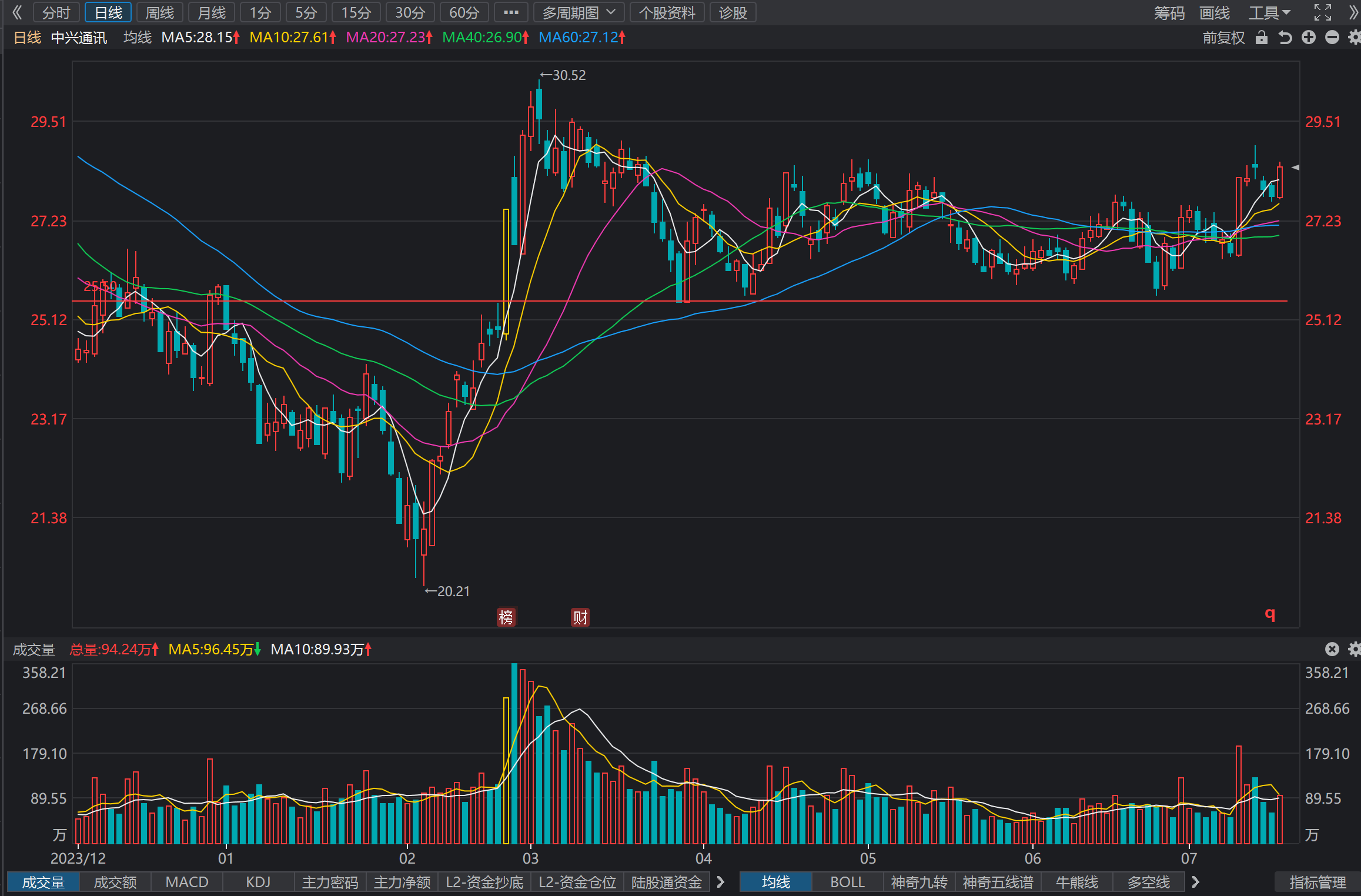1361x896 pixels.
Task: Switch to 月线 period
Action: click(212, 12)
